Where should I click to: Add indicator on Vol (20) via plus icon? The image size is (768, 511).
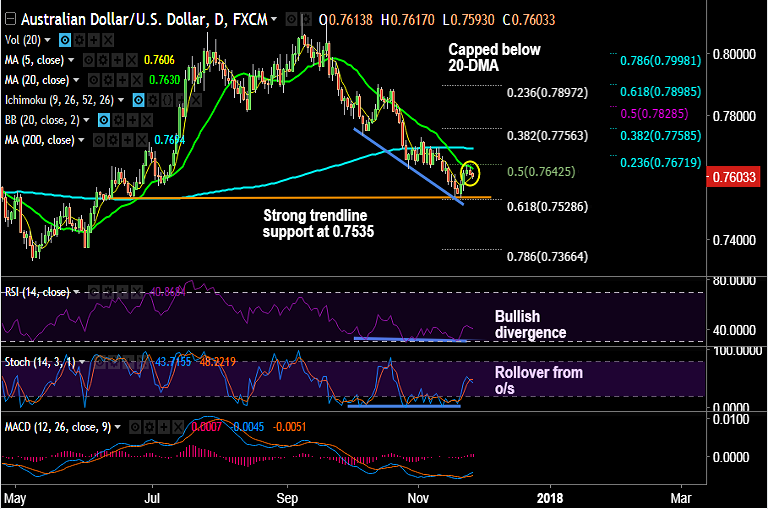(93, 40)
